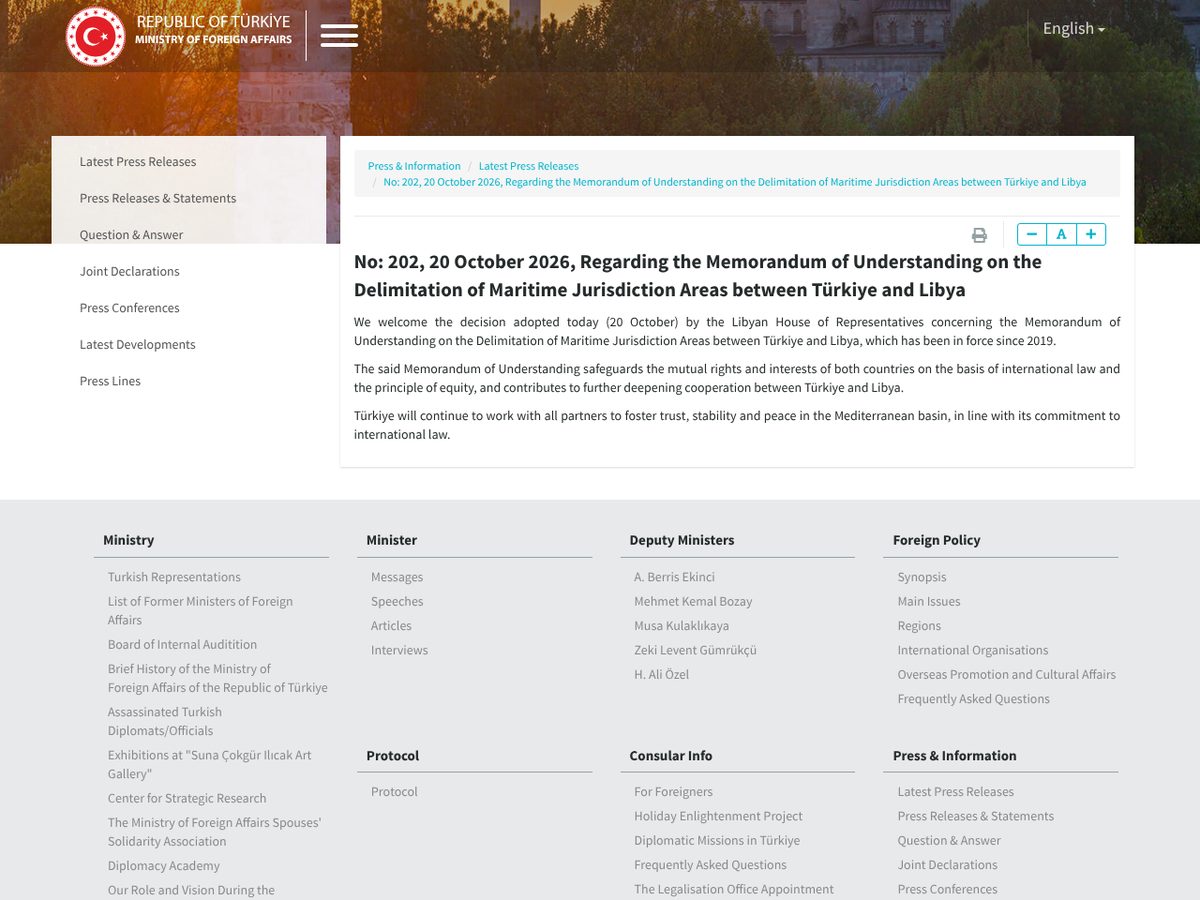Open International Organisations link
Image resolution: width=1200 pixels, height=900 pixels.
coord(973,650)
